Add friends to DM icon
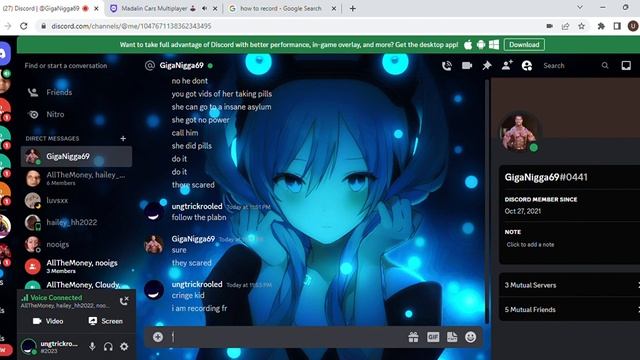 [507, 65]
